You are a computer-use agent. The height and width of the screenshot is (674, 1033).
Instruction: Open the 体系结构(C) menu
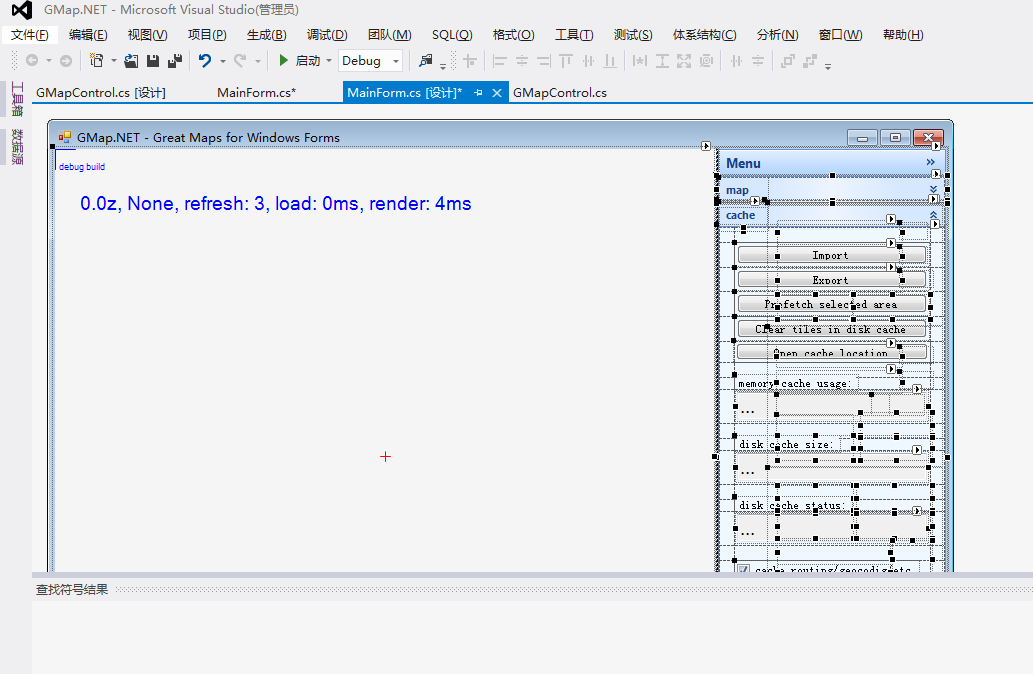pyautogui.click(x=705, y=35)
